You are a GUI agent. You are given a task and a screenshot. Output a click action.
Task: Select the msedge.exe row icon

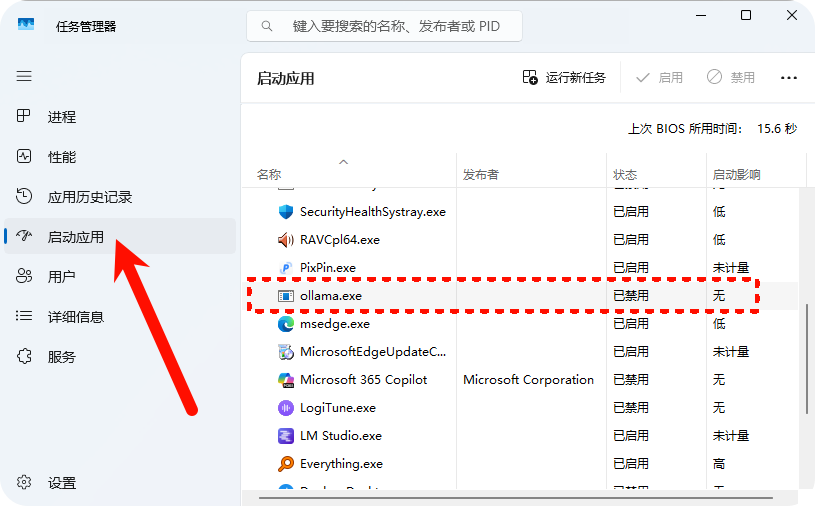coord(285,324)
